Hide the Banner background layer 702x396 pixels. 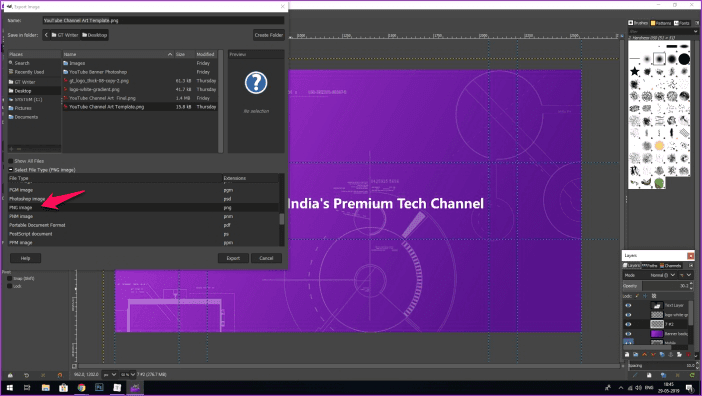coord(628,334)
